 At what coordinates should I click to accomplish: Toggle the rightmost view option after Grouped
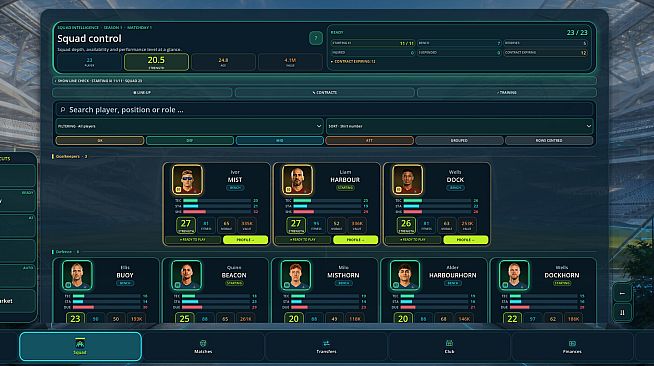click(549, 140)
